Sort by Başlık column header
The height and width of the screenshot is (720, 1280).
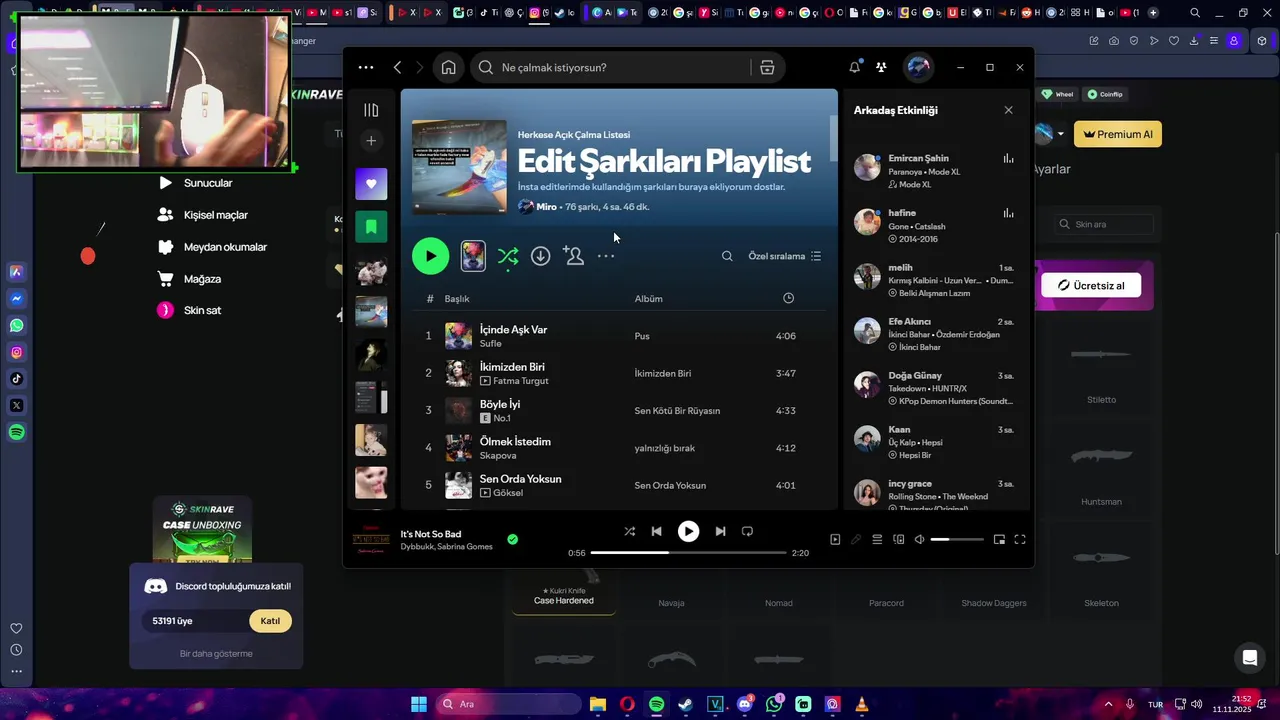pos(457,298)
